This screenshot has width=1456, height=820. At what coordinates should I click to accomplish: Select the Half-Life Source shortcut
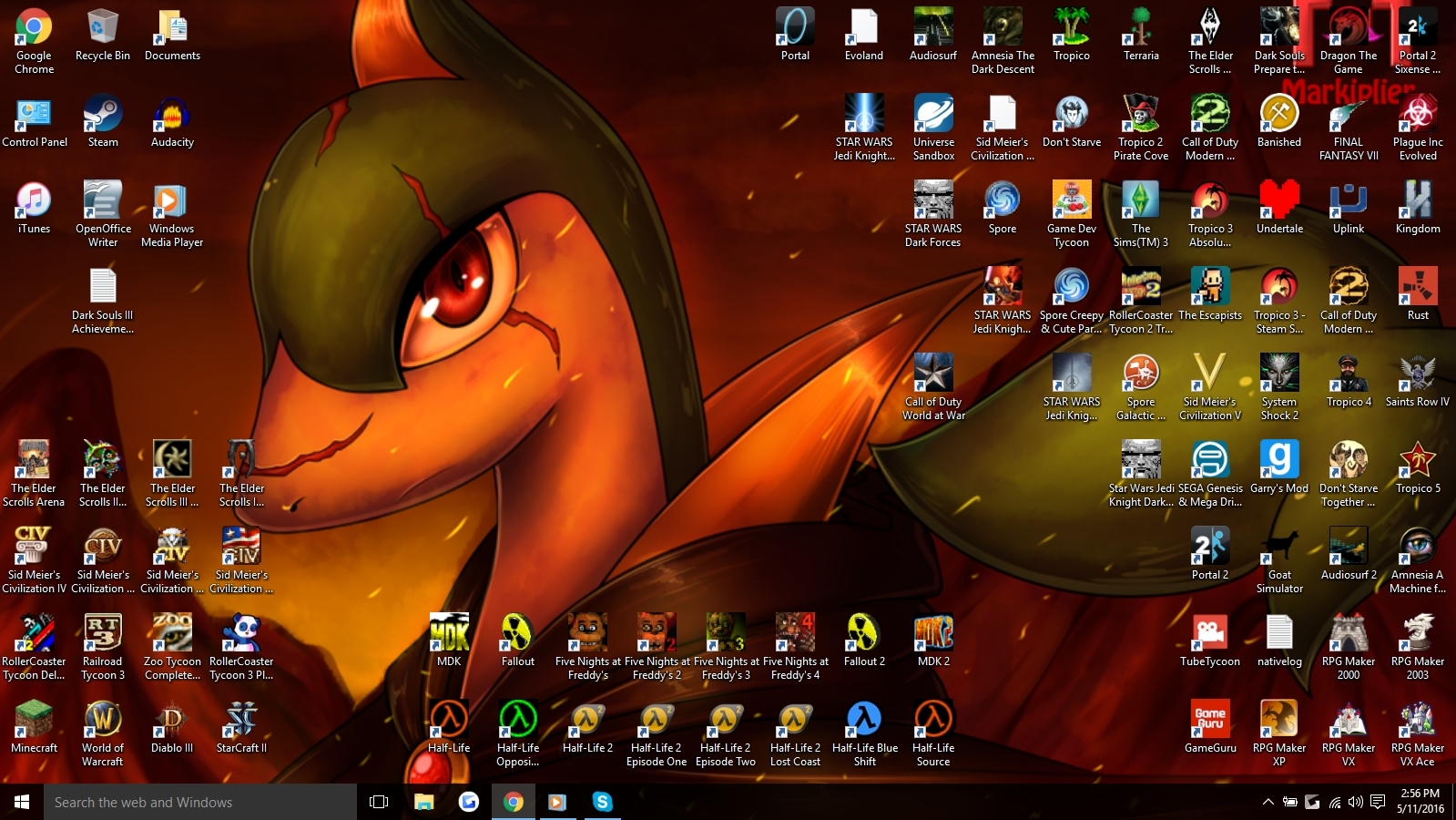933,734
